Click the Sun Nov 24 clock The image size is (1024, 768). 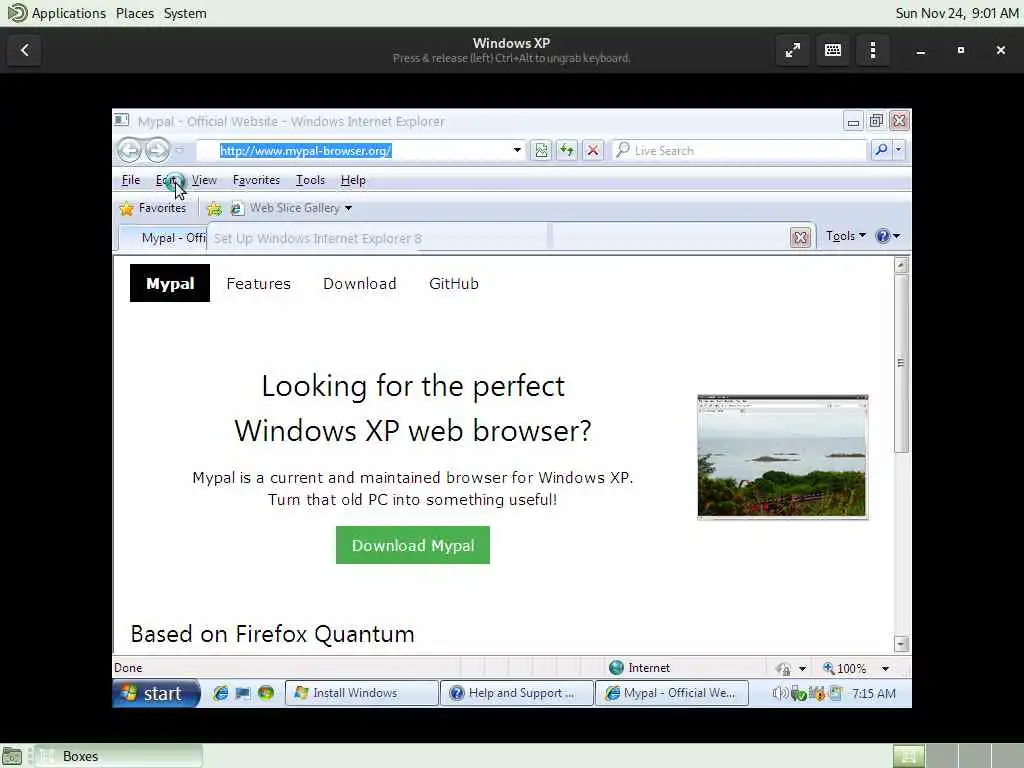point(957,13)
